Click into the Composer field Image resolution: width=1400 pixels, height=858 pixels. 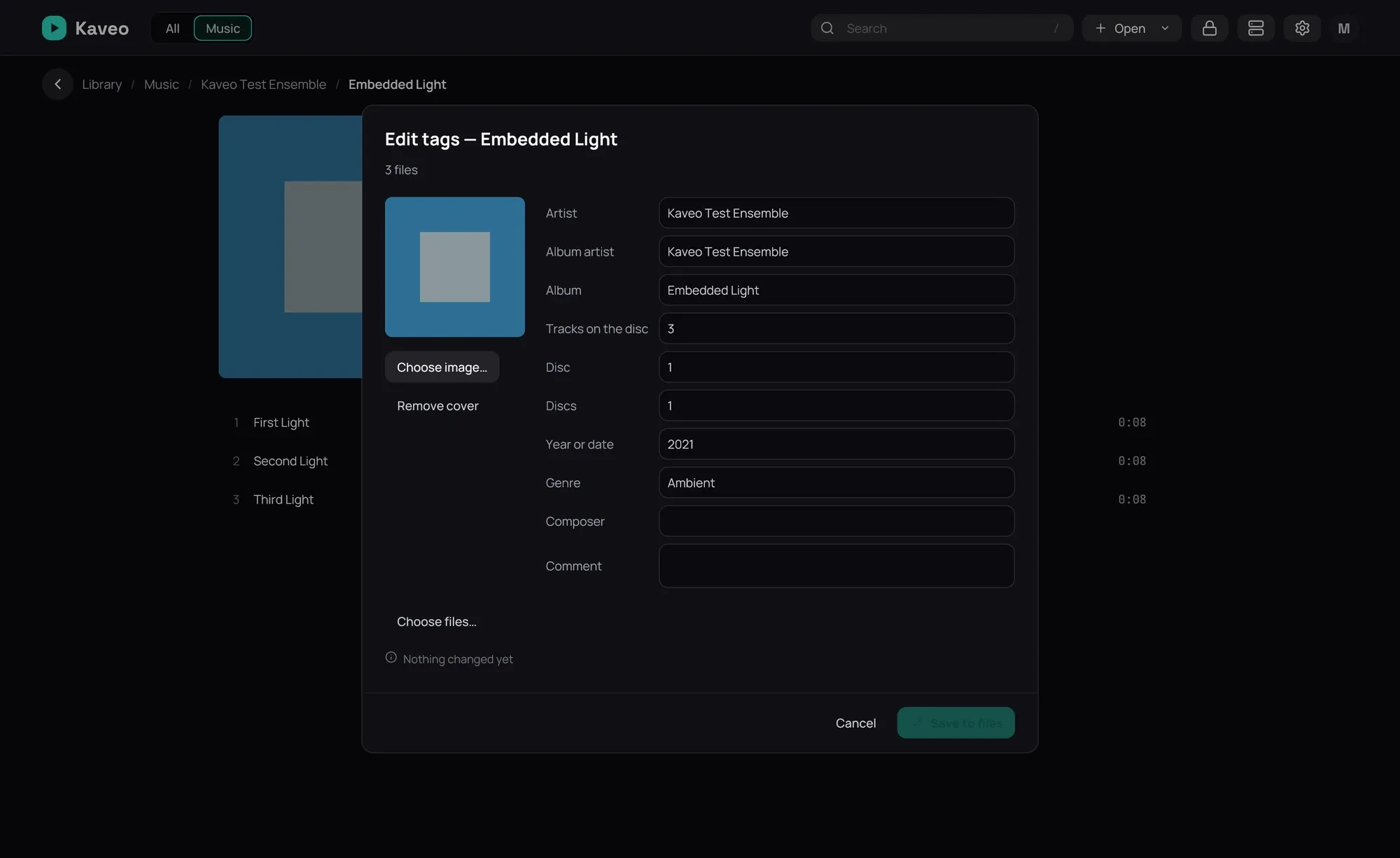coord(836,521)
